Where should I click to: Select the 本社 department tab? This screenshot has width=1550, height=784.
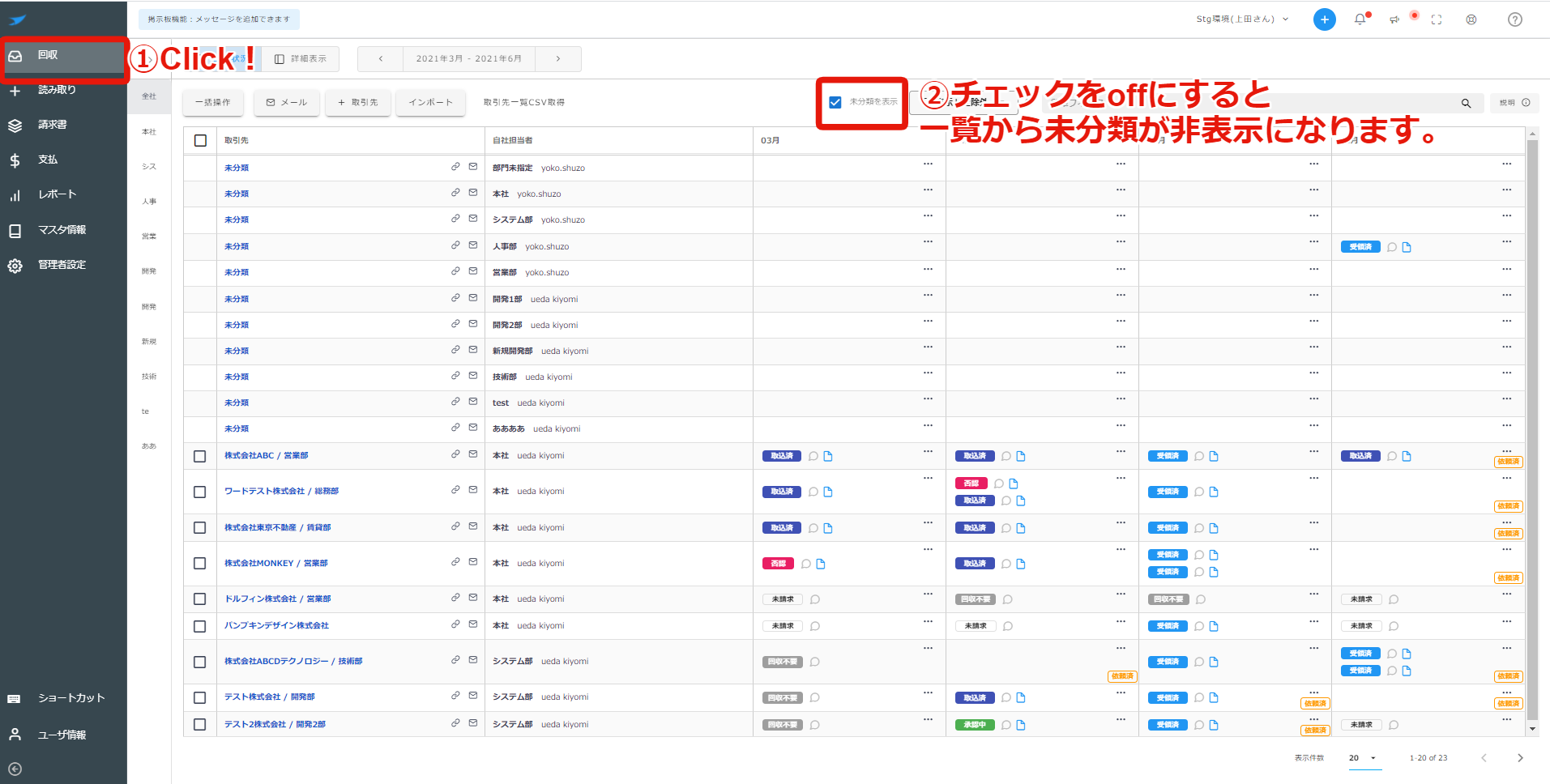[149, 132]
